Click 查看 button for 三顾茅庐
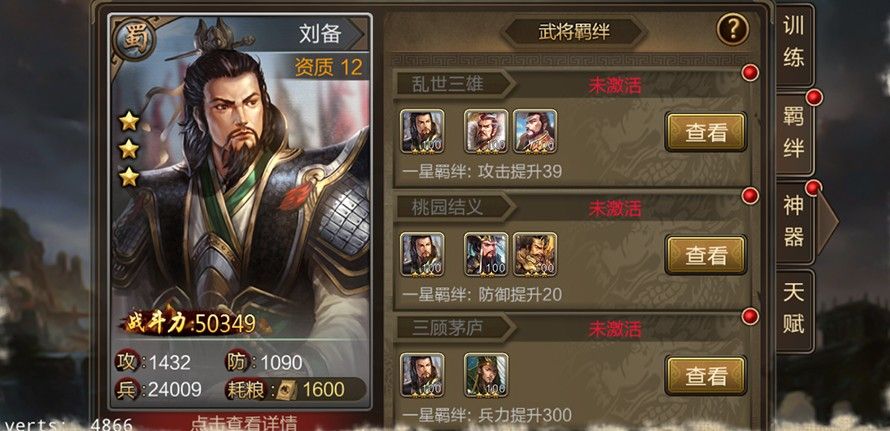This screenshot has width=890, height=431. coord(706,376)
